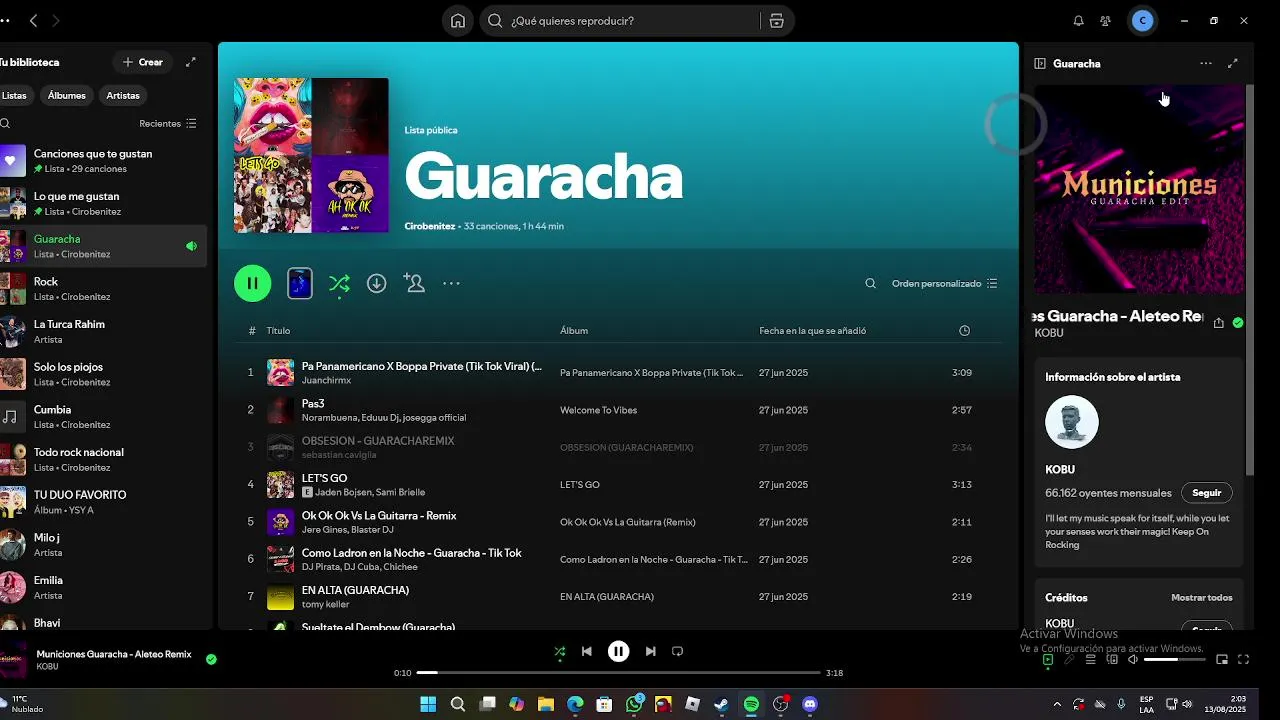The width and height of the screenshot is (1280, 720).
Task: Open the play queue icon
Action: (x=1091, y=660)
